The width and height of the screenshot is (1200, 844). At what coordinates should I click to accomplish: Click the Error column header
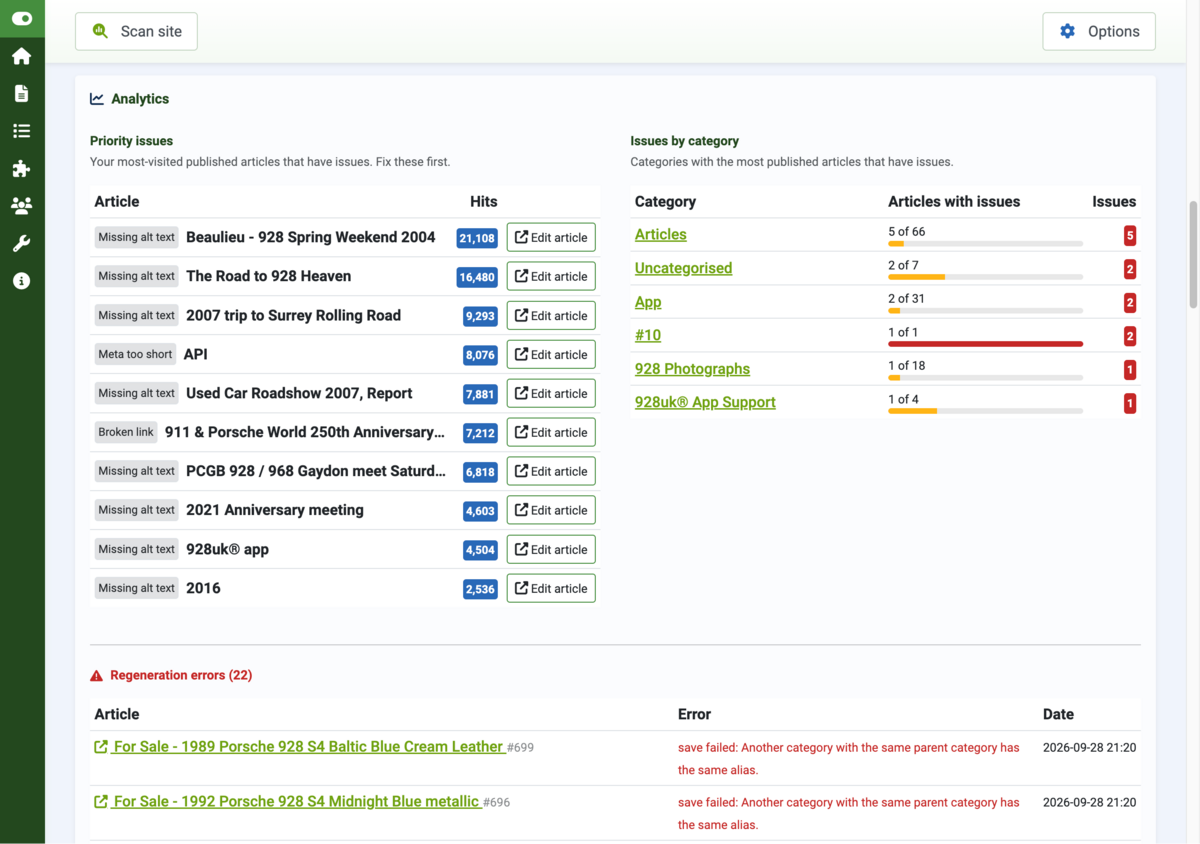click(x=694, y=714)
